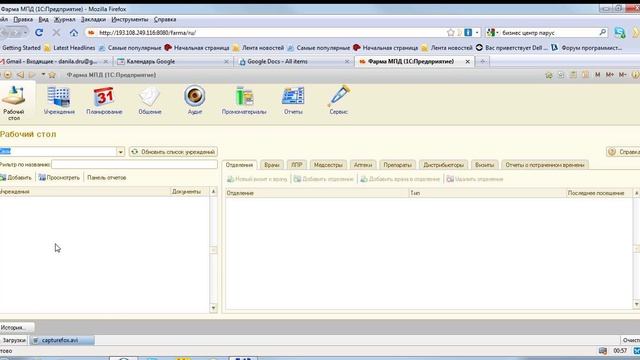Click the M+ memory button
The height and width of the screenshot is (360, 640).
click(x=609, y=75)
